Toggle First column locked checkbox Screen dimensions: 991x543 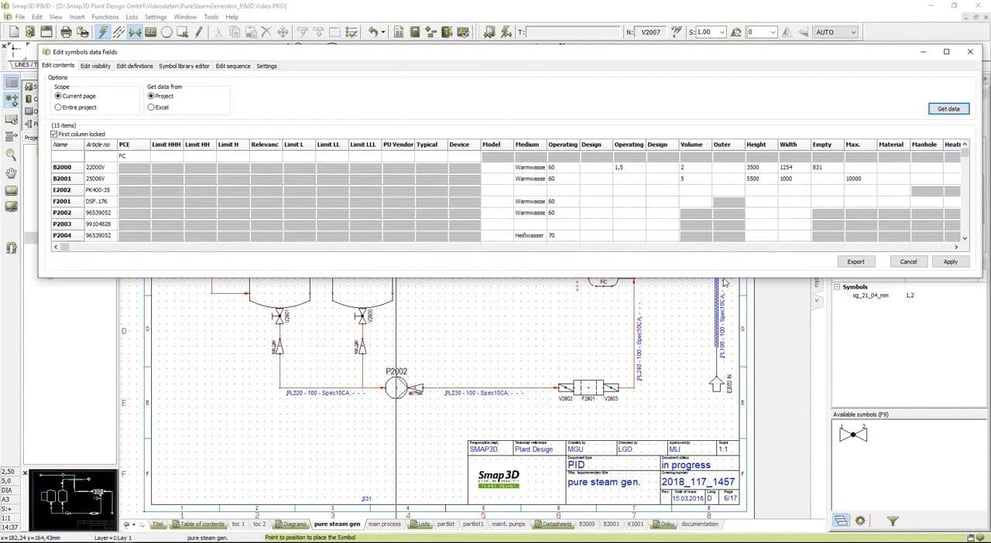coord(54,134)
